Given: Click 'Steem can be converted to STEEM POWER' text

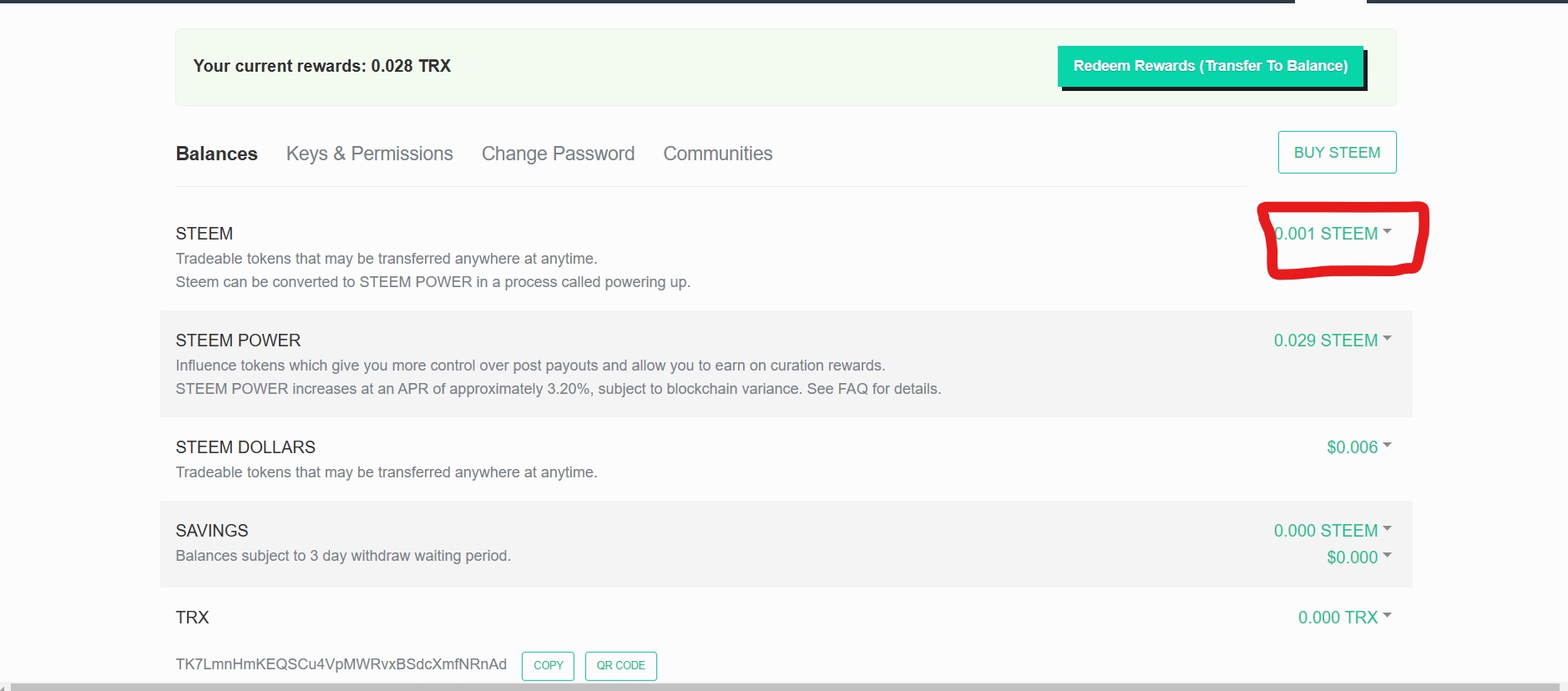Looking at the screenshot, I should coord(433,282).
